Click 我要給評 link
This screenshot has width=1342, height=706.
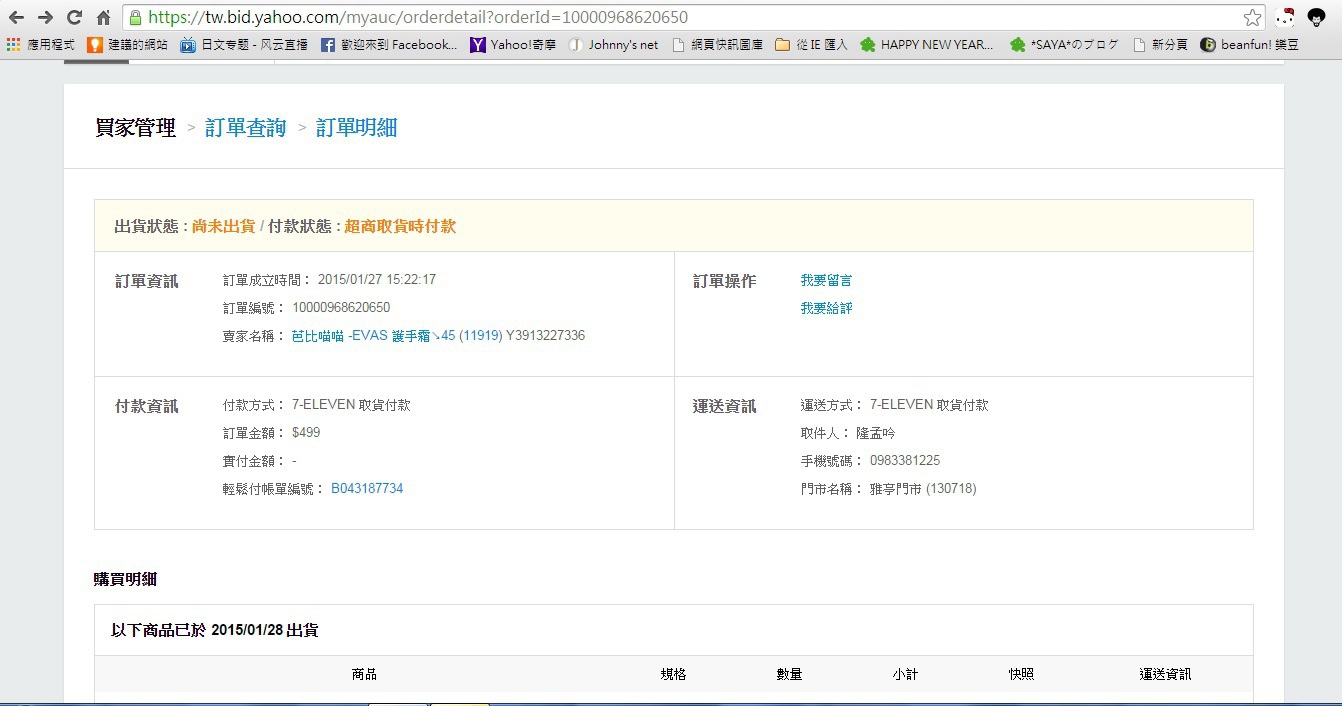click(x=826, y=308)
